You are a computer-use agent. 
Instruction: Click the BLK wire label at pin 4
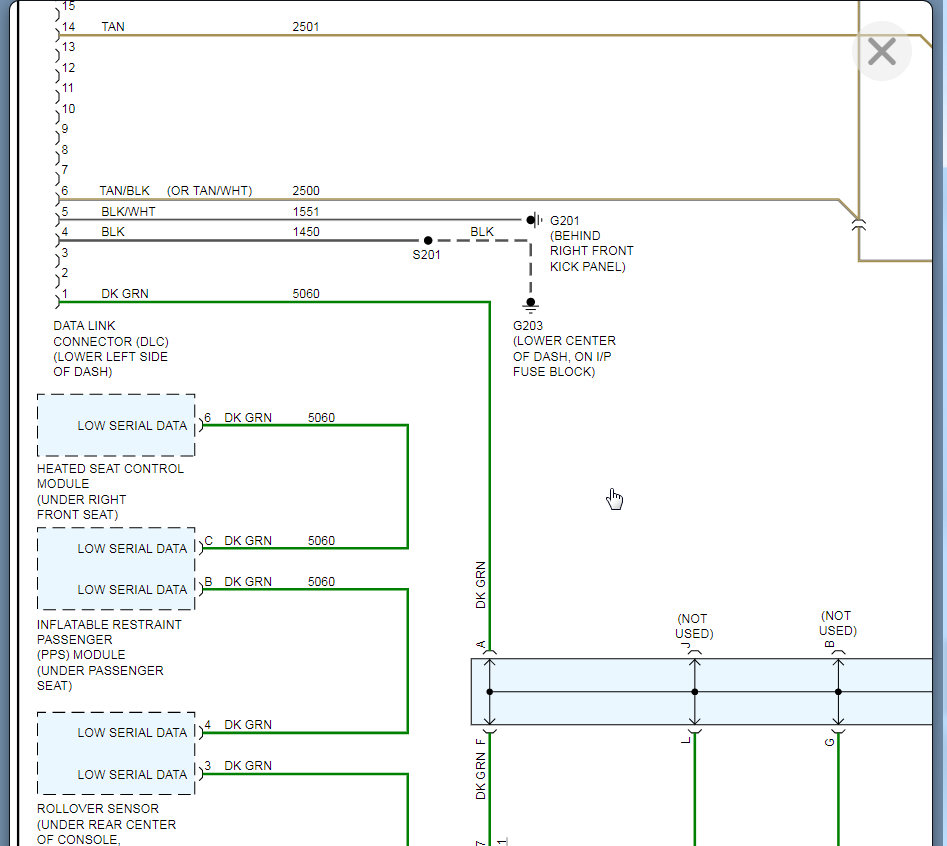[113, 232]
